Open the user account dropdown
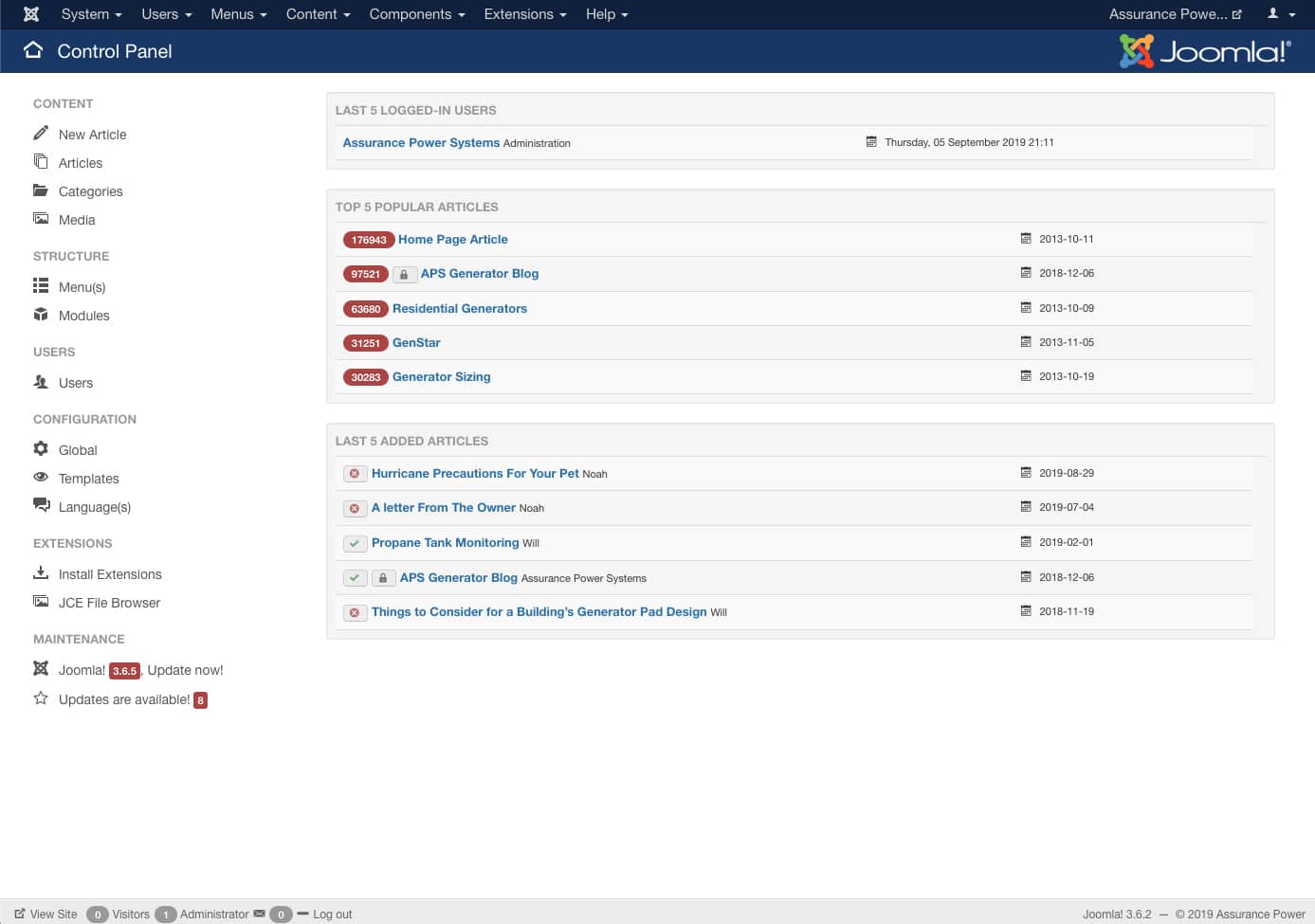 (1281, 14)
